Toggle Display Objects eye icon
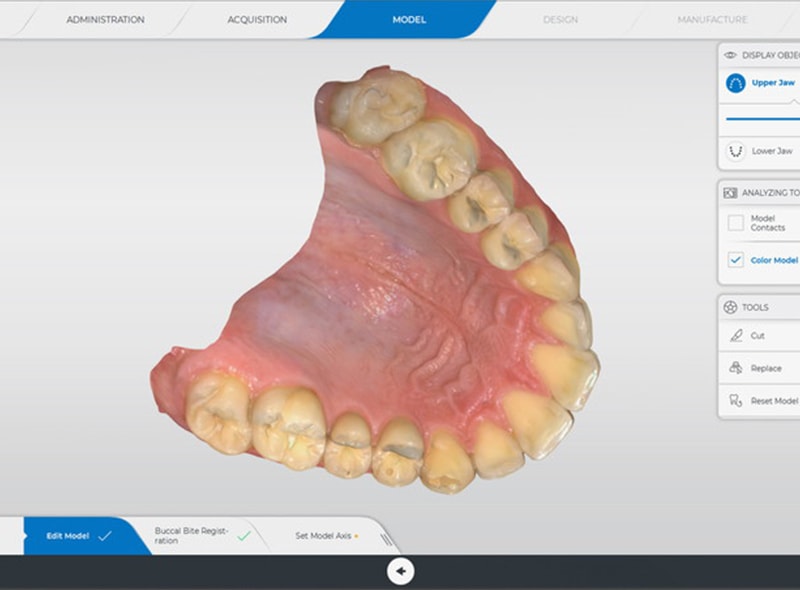The width and height of the screenshot is (800, 590). point(730,55)
